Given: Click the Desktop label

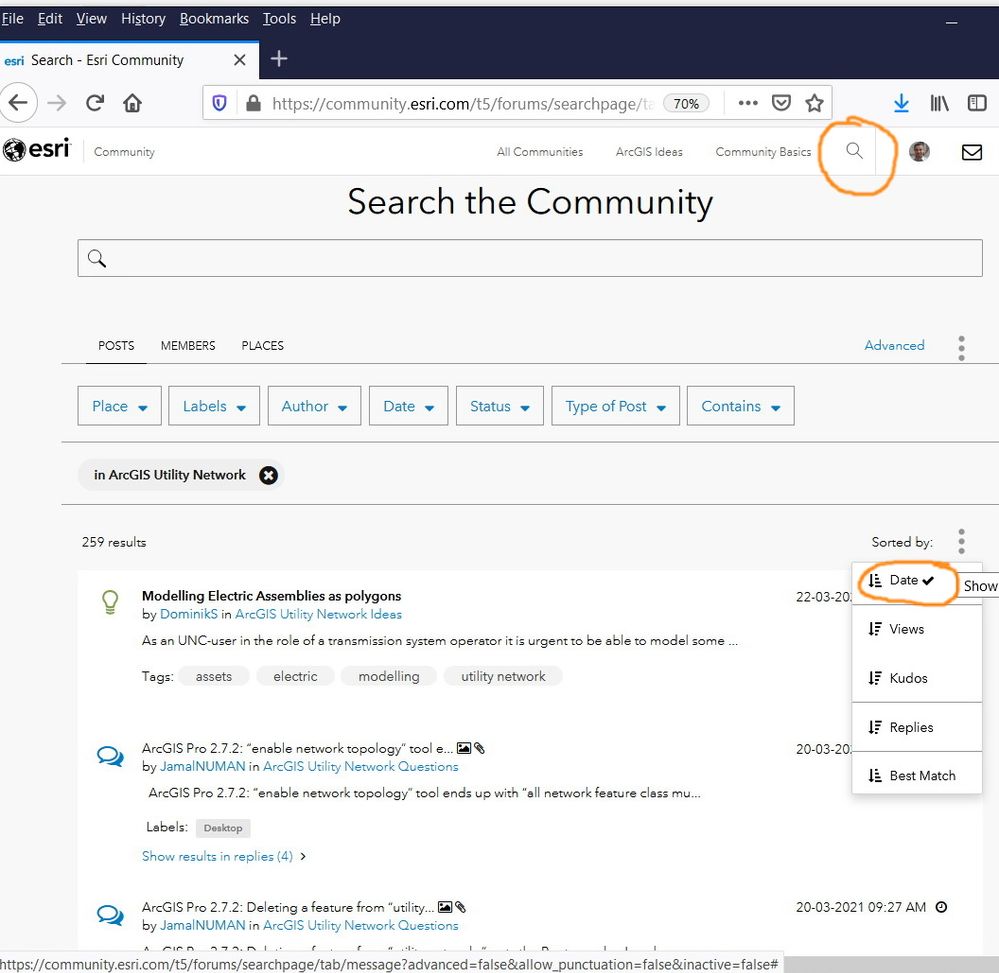Looking at the screenshot, I should pos(223,828).
